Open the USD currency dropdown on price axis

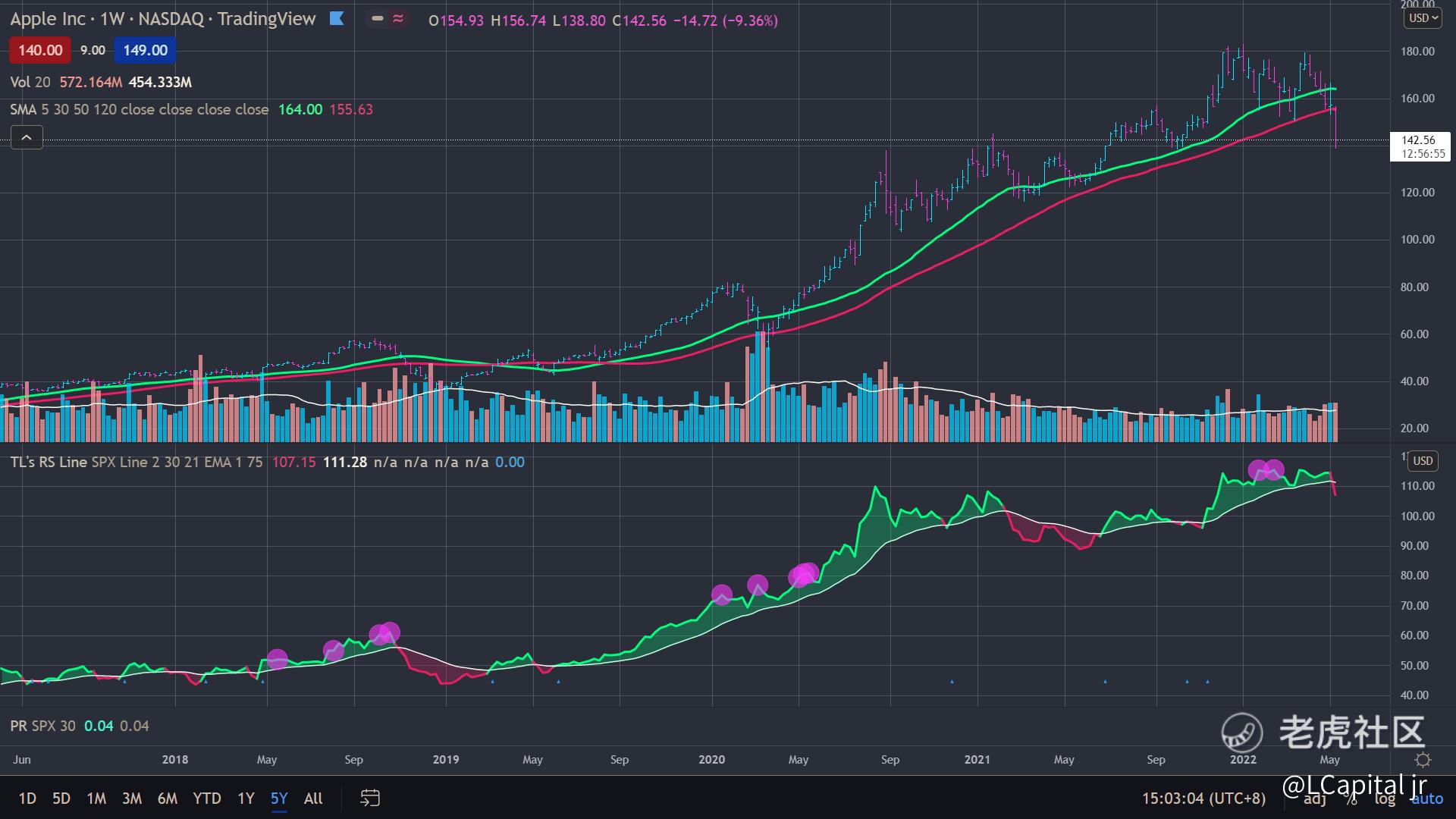point(1423,18)
